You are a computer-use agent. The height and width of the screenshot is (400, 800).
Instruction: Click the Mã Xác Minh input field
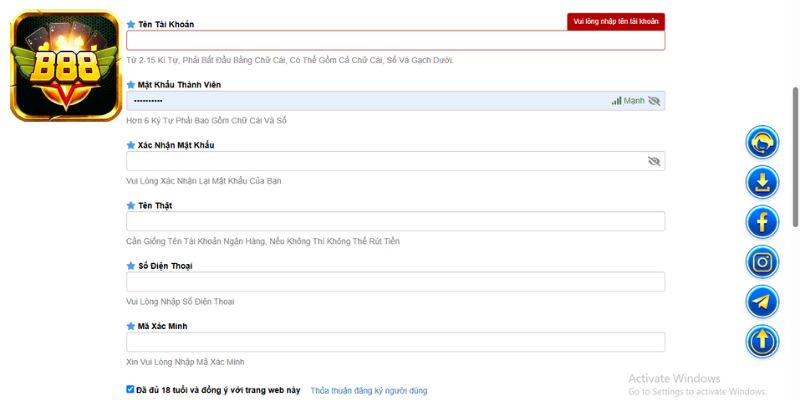[395, 342]
